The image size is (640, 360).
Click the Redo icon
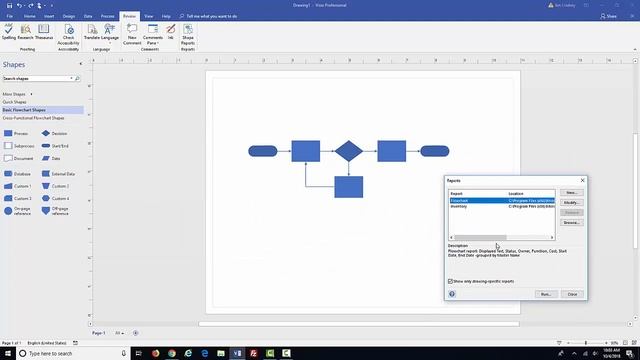pyautogui.click(x=31, y=5)
